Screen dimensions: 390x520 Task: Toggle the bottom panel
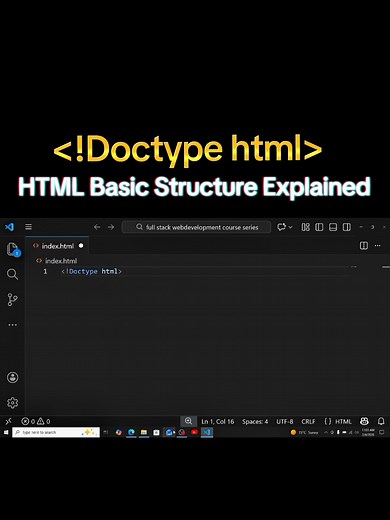(x=333, y=227)
